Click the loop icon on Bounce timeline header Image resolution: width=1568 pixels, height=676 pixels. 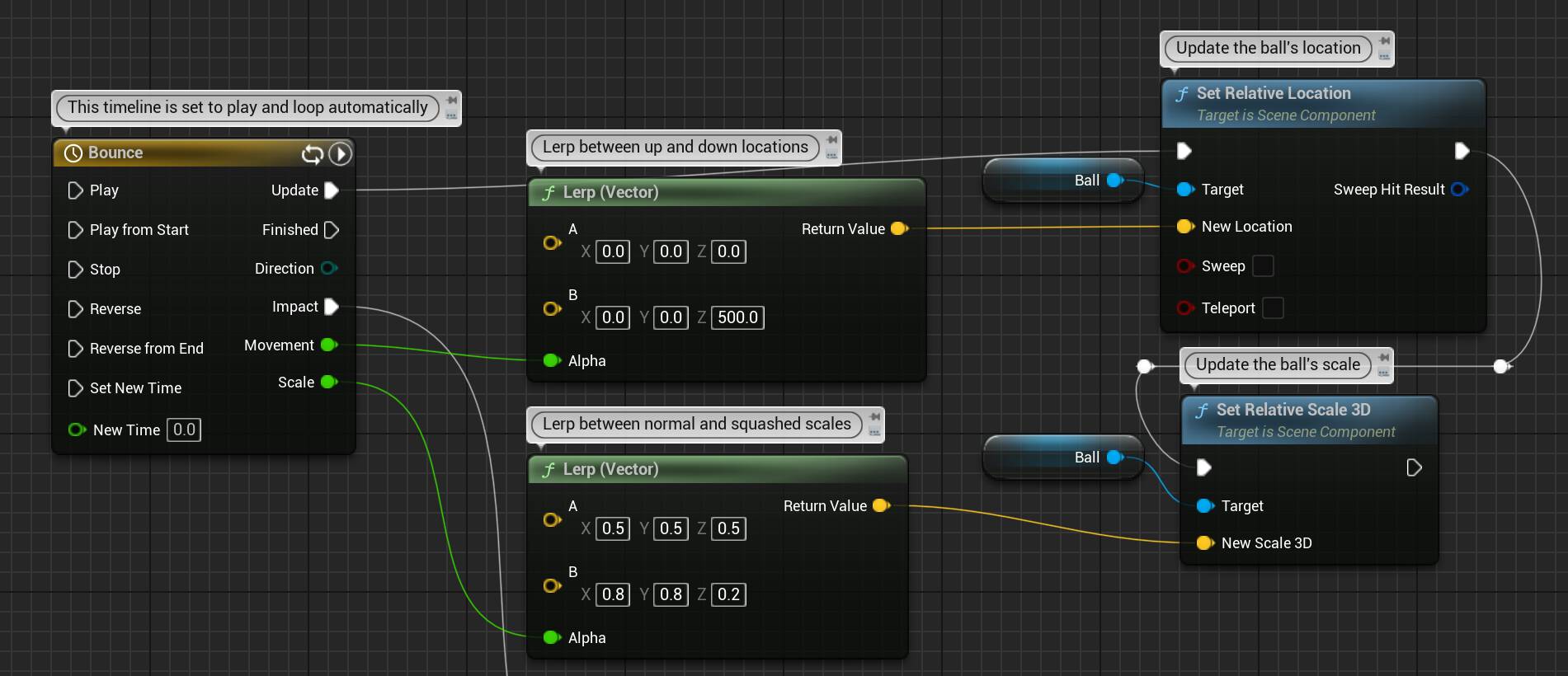point(312,153)
